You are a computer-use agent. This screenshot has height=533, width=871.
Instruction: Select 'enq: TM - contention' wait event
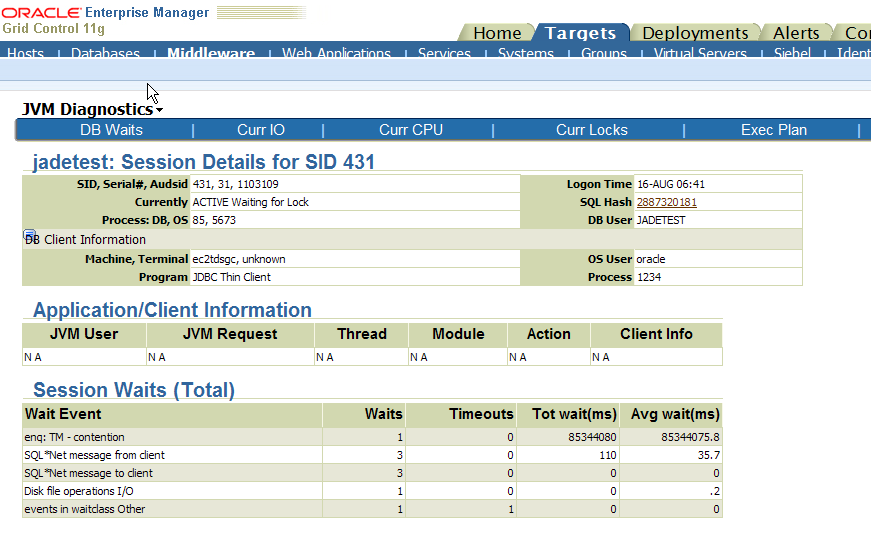[x=74, y=438]
